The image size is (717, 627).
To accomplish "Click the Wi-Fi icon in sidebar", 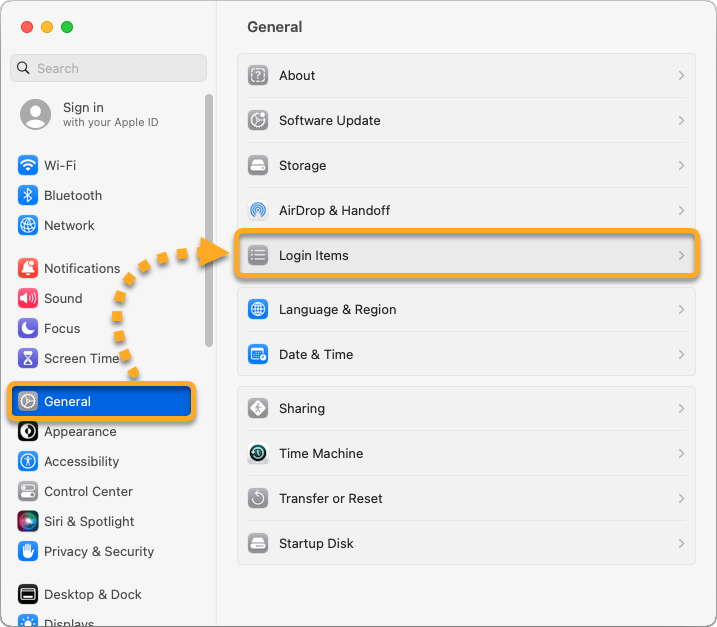I will 28,165.
